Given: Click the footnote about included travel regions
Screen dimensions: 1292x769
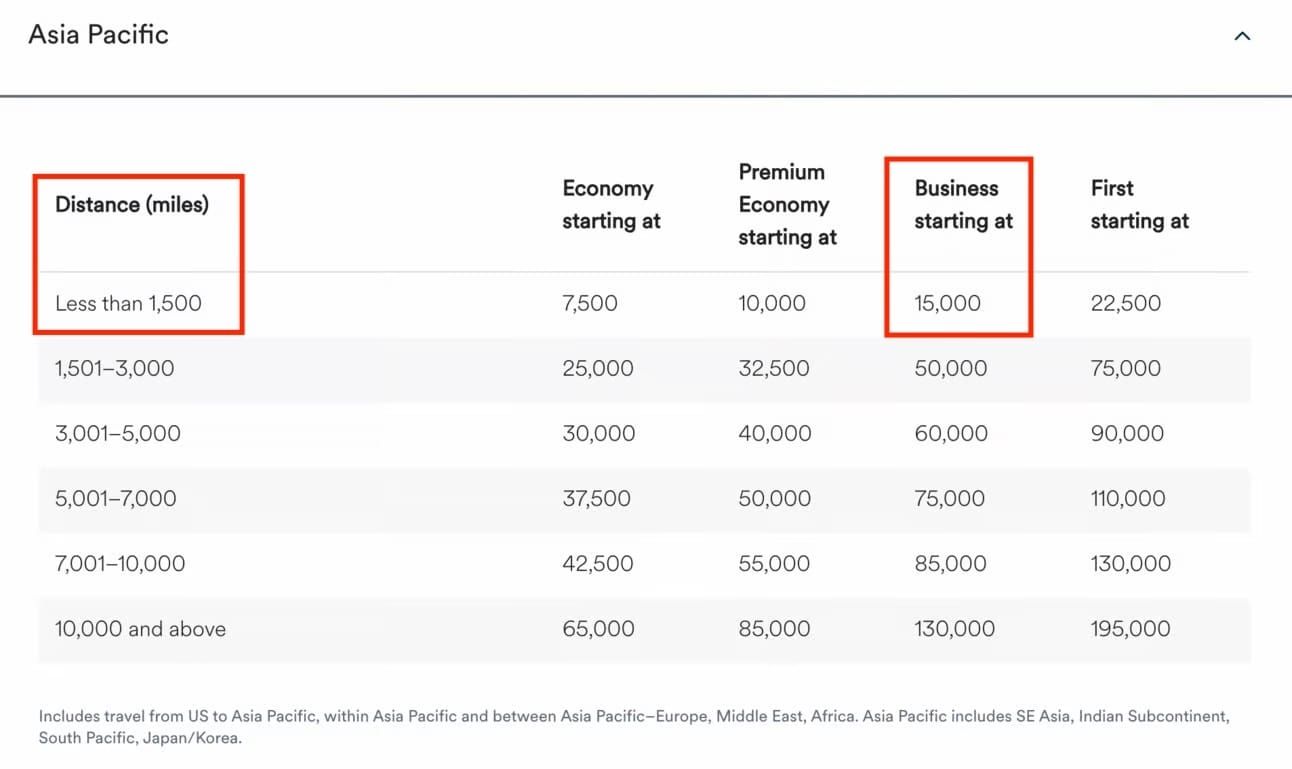Looking at the screenshot, I should click(x=634, y=728).
